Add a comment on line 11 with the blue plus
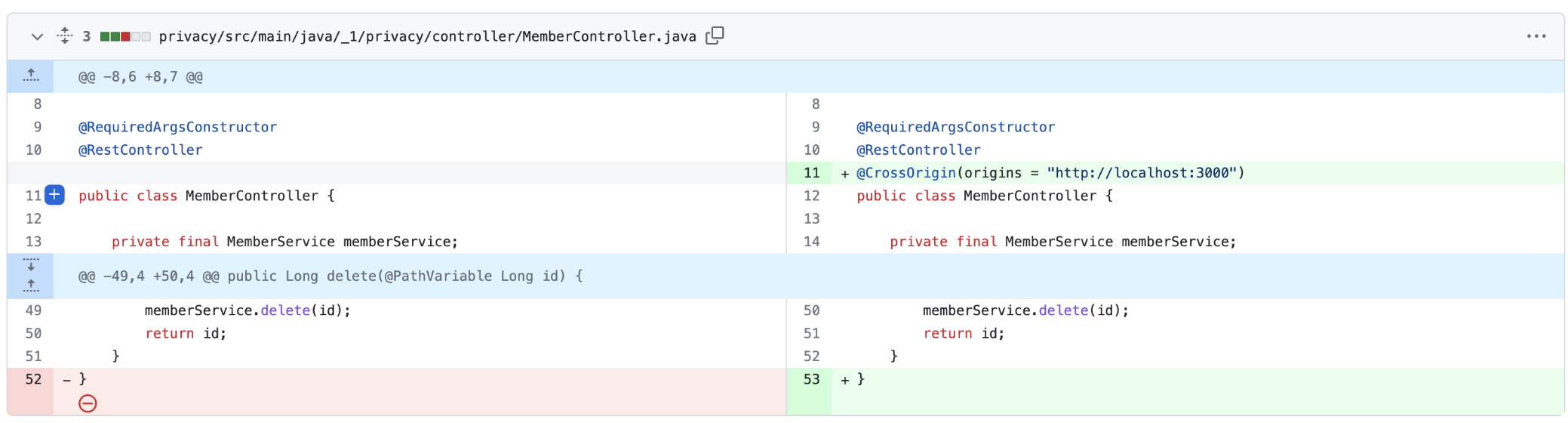This screenshot has height=423, width=1568. (x=54, y=195)
